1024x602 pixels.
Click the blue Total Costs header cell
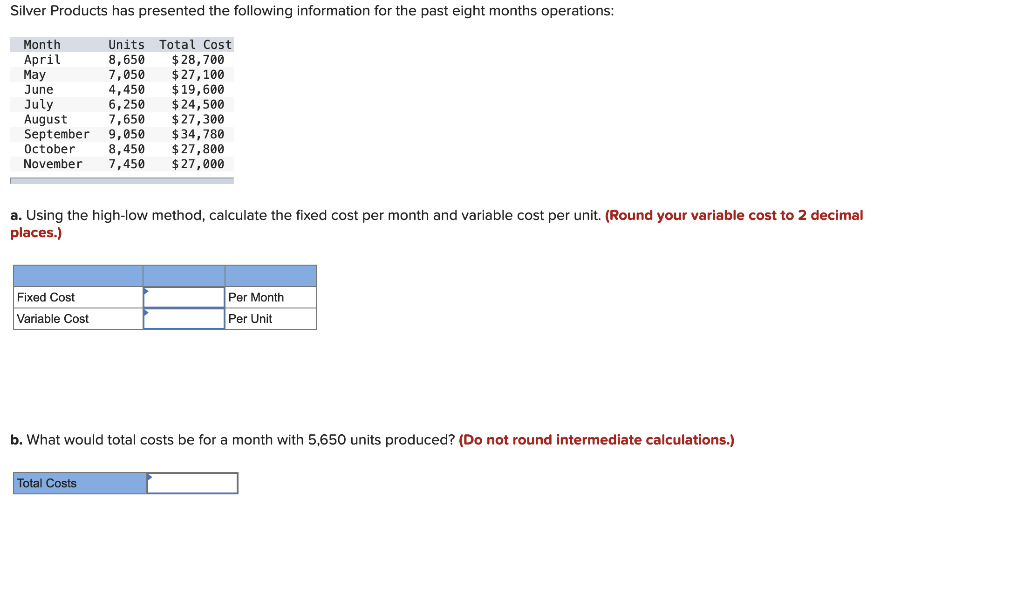point(79,483)
